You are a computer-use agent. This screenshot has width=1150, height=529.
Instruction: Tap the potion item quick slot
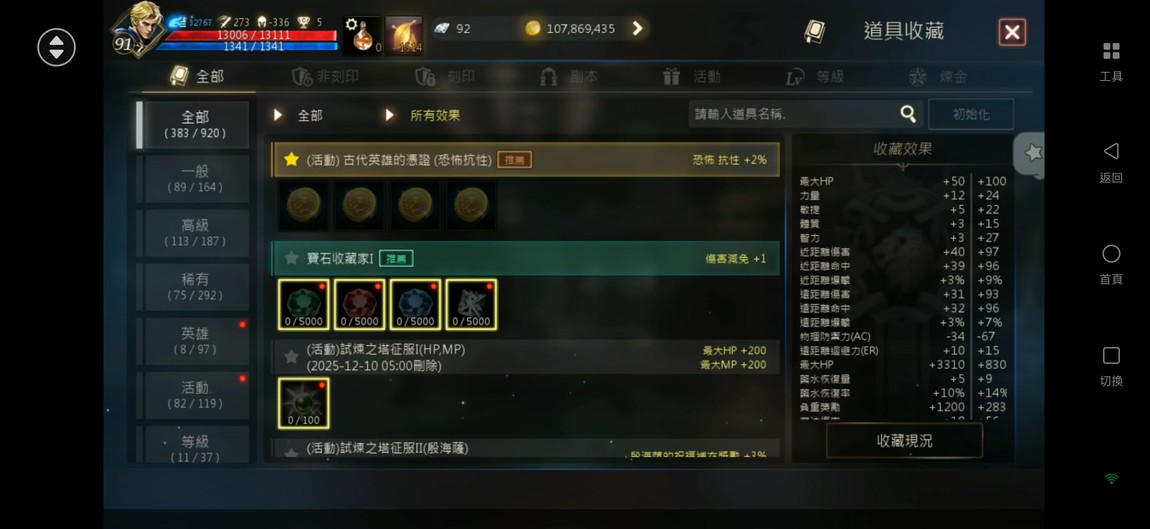click(x=362, y=35)
